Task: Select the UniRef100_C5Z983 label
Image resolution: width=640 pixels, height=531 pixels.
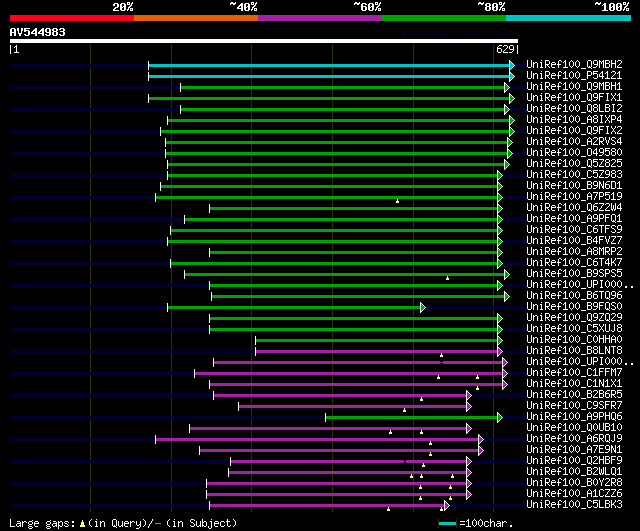Action: click(x=574, y=174)
